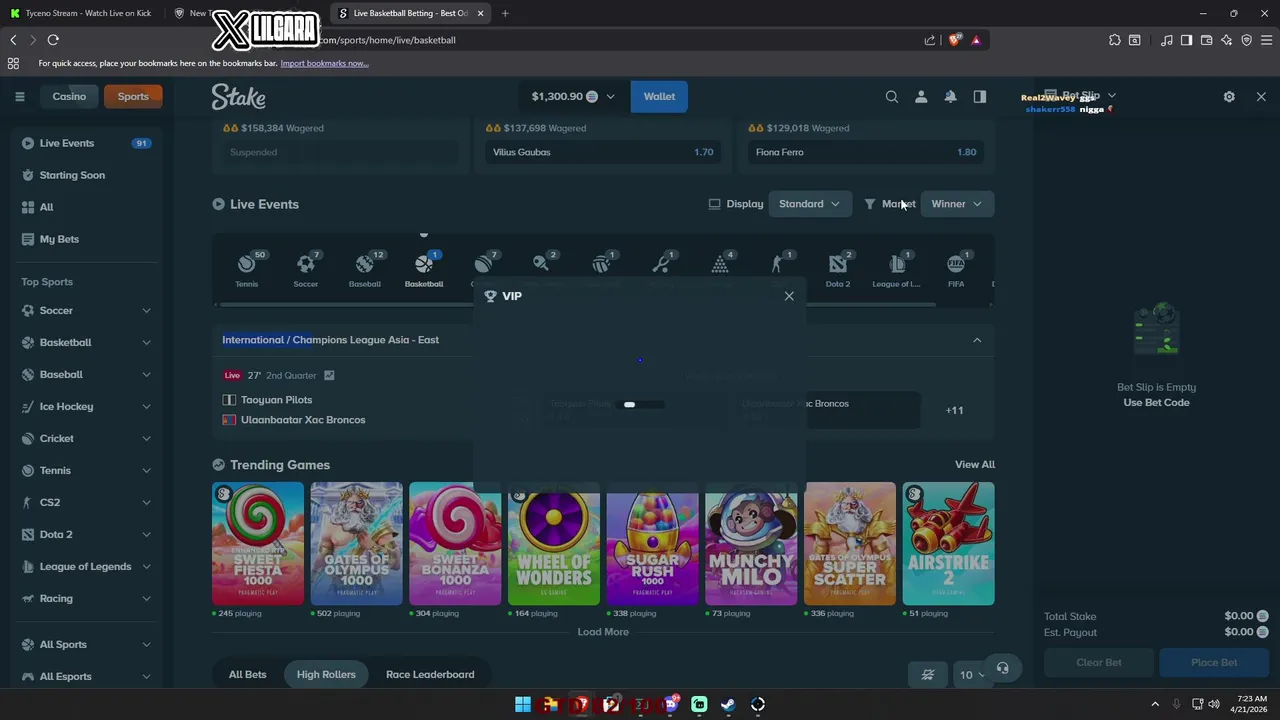This screenshot has height=720, width=1280.
Task: Switch to the Casino tab
Action: [69, 97]
